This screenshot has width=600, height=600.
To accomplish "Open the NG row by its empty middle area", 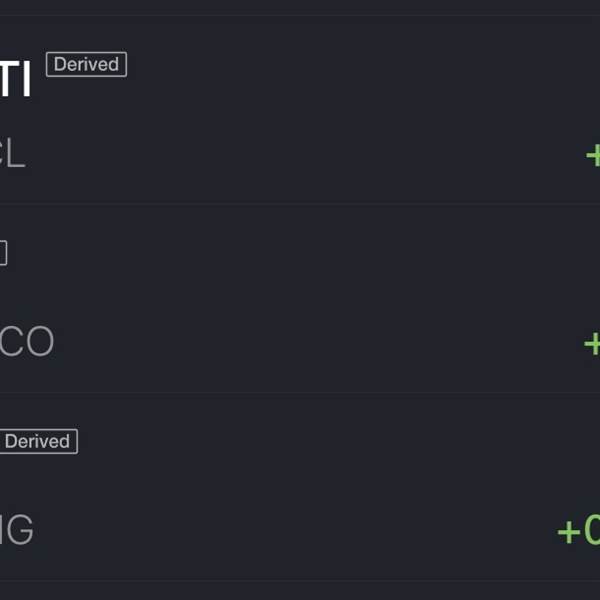I will coord(300,490).
